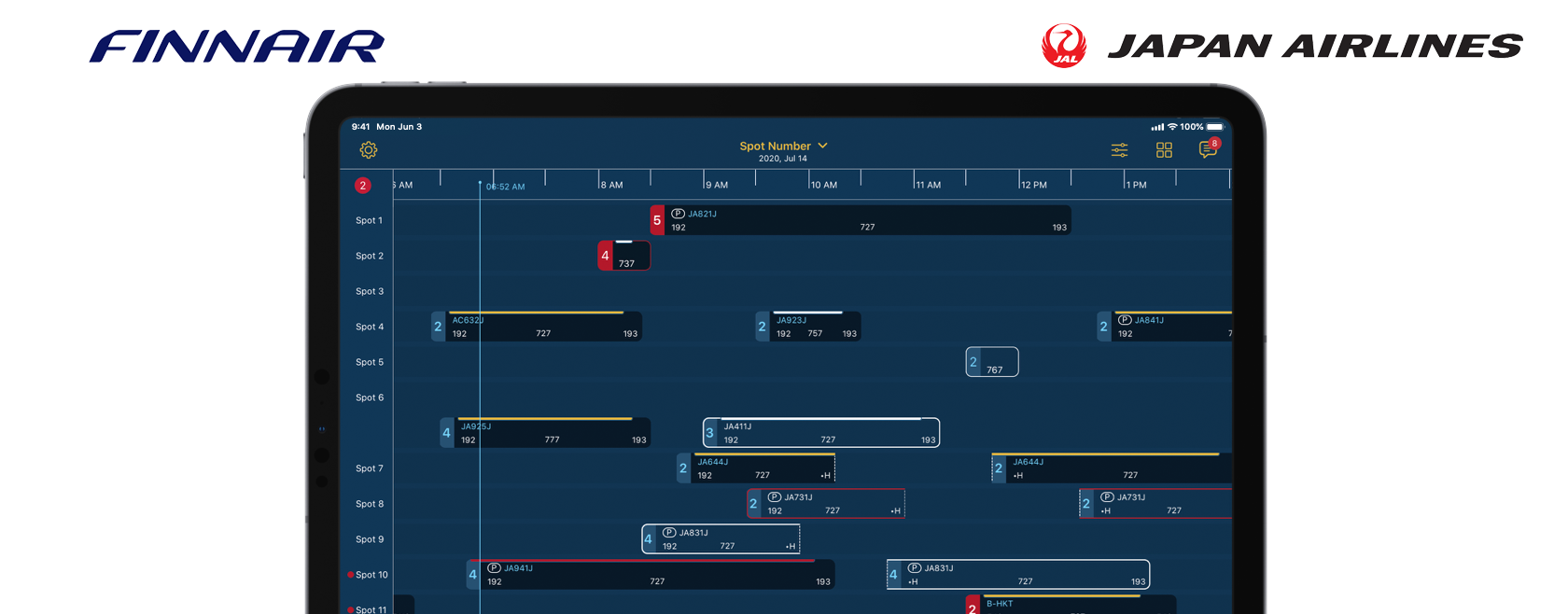
Task: Click the 10 AM timeline label
Action: coord(824,186)
